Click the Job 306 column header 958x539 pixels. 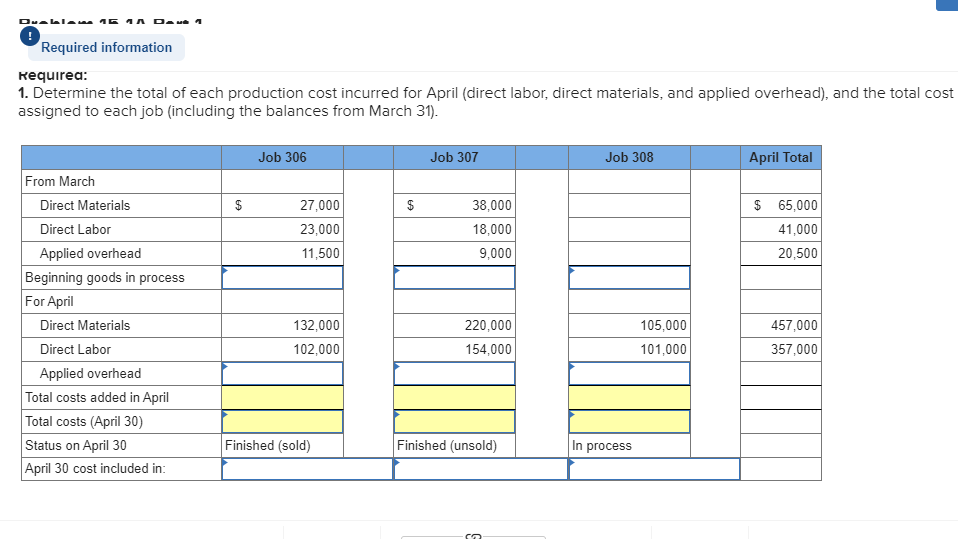(282, 158)
